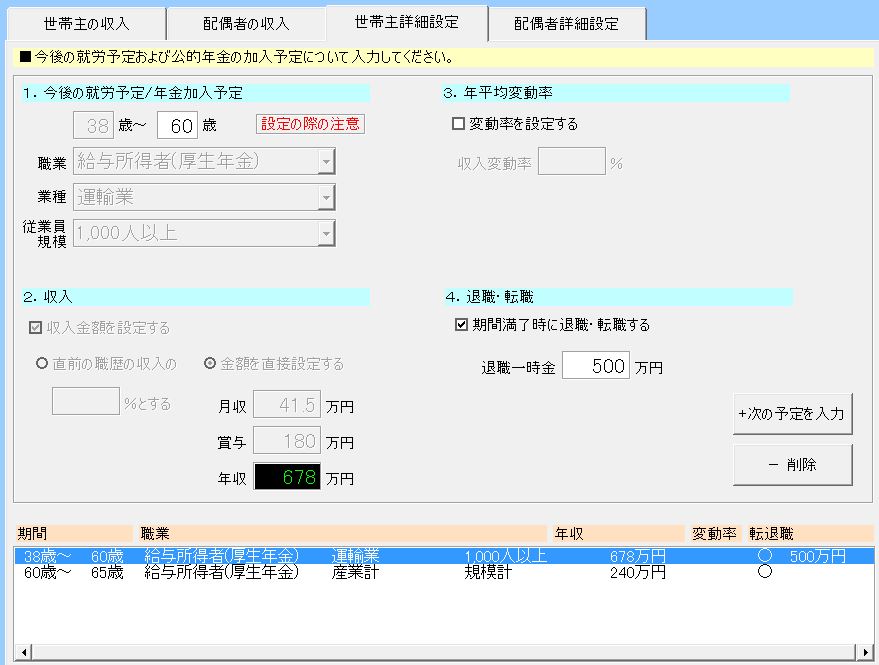Enable the 変動率を設定する checkbox
The height and width of the screenshot is (665, 879).
point(459,125)
